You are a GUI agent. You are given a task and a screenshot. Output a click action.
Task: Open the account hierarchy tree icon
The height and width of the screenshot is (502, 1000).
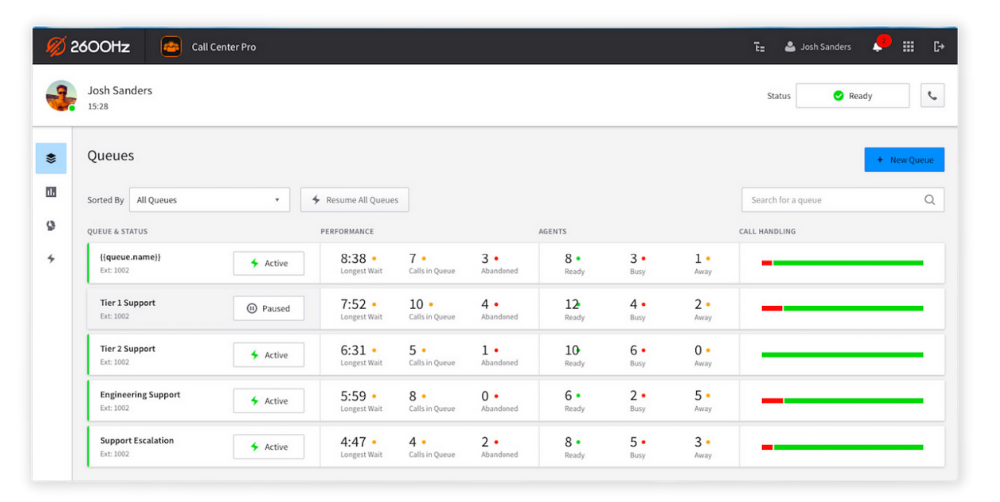point(759,47)
